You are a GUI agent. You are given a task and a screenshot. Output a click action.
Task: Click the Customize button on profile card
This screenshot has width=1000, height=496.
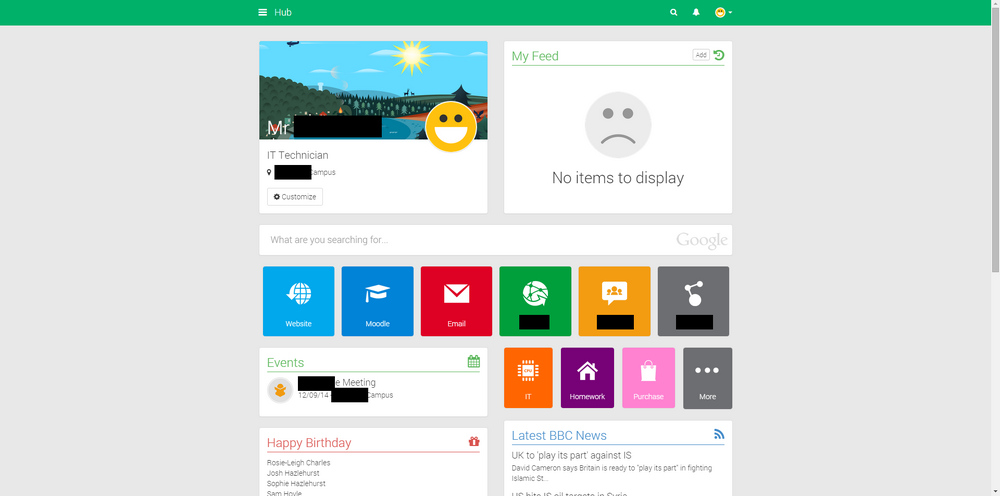tap(295, 197)
